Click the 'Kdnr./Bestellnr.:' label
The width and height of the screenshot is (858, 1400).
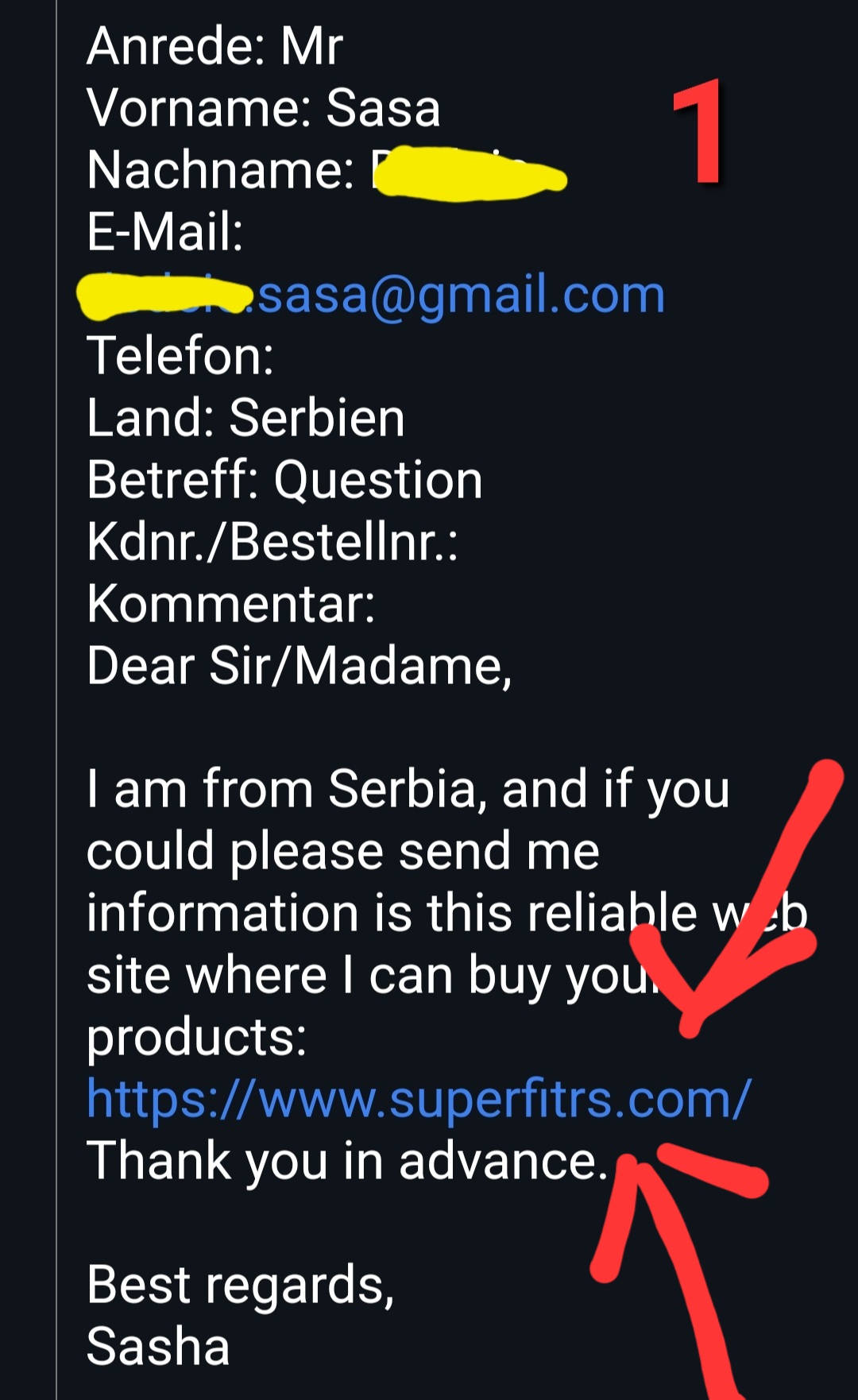[272, 542]
